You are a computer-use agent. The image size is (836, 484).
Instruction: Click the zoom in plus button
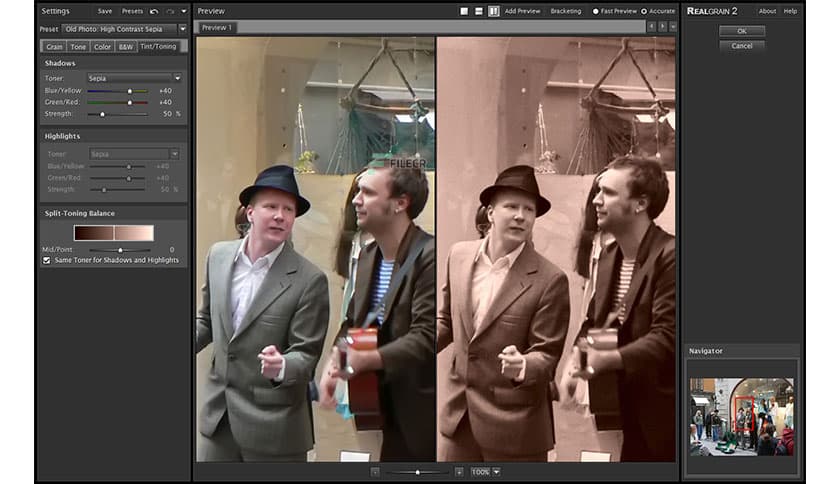pos(459,472)
